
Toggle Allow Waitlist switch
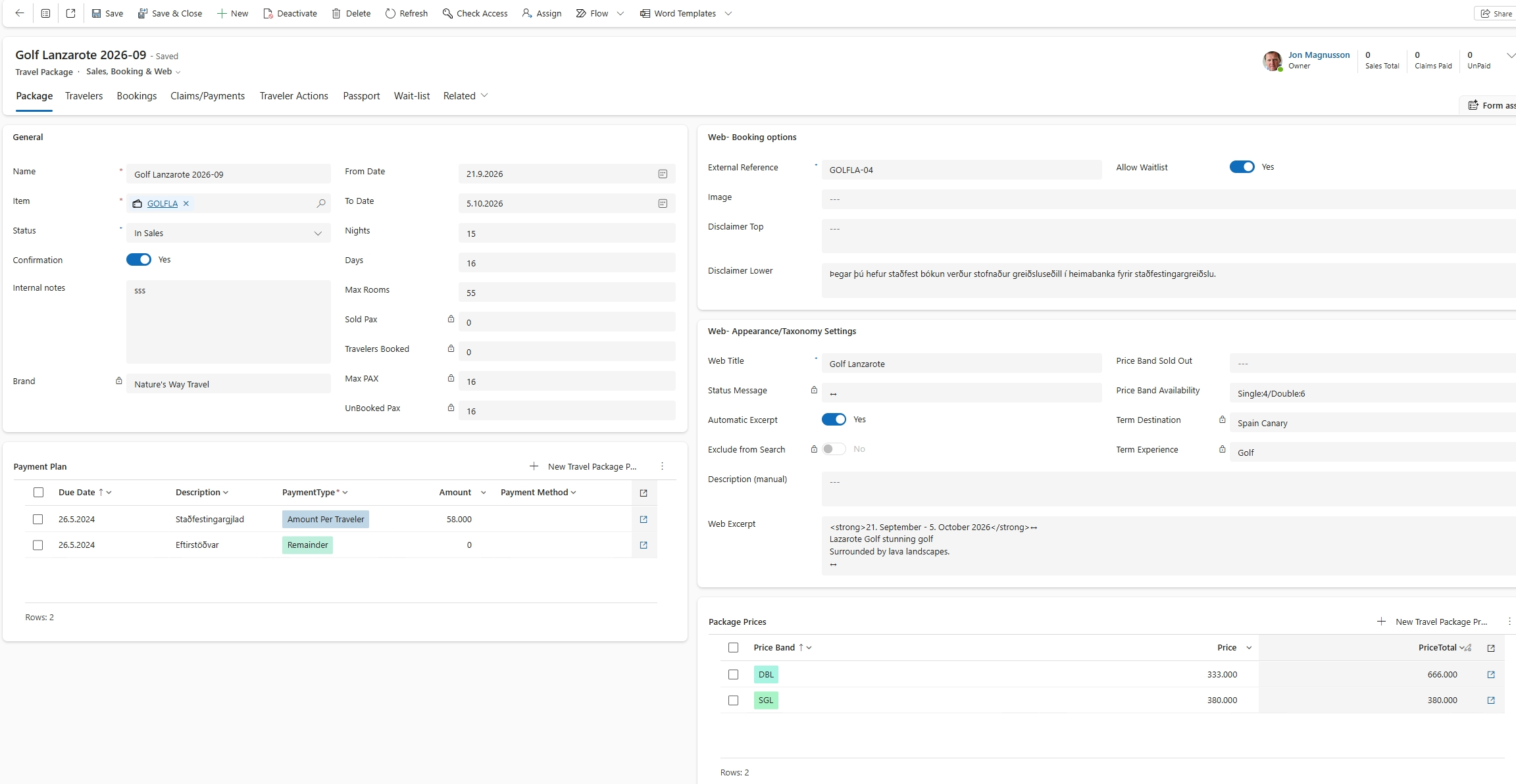click(1242, 167)
